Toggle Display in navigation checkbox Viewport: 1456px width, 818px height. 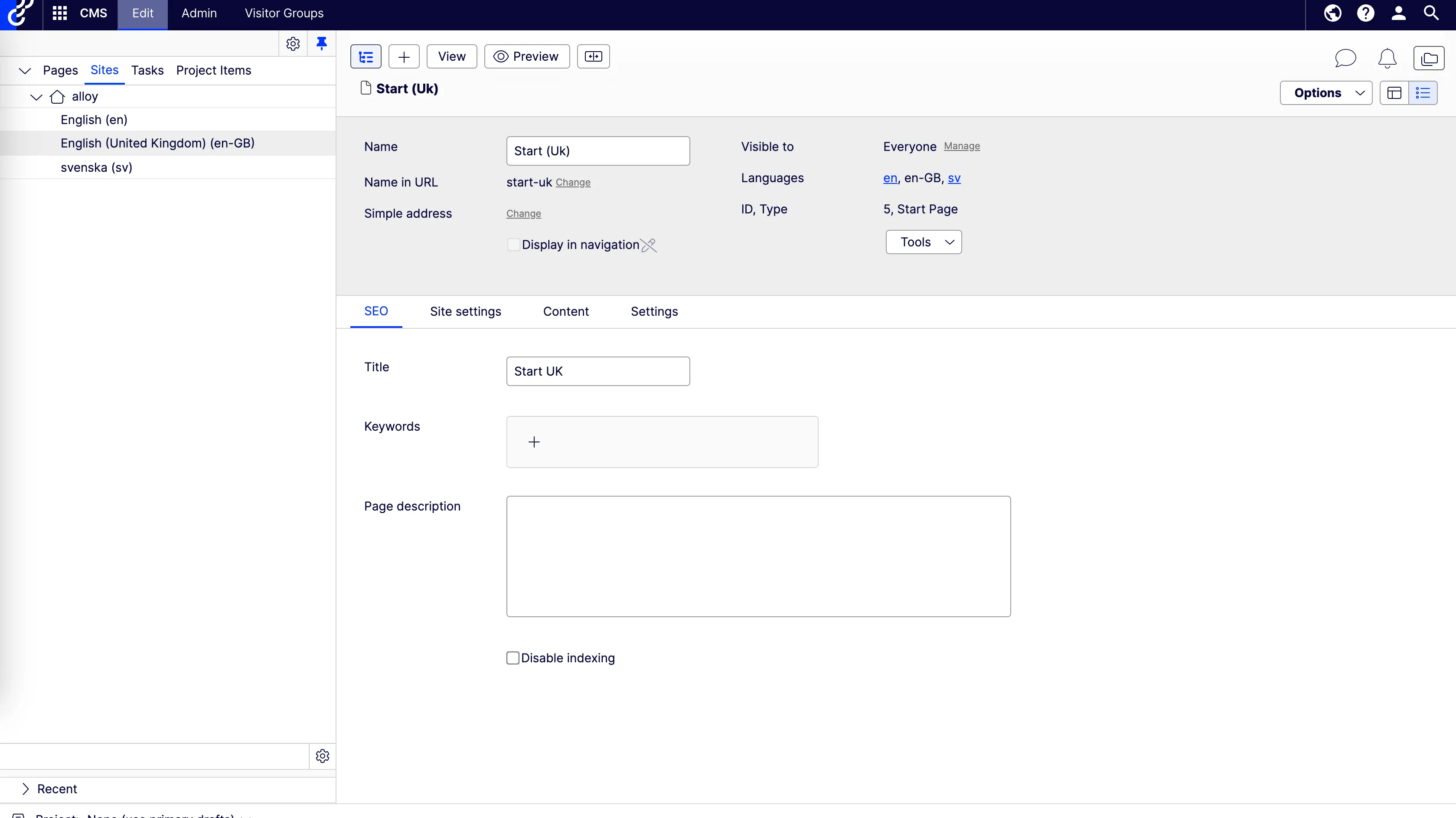point(514,245)
